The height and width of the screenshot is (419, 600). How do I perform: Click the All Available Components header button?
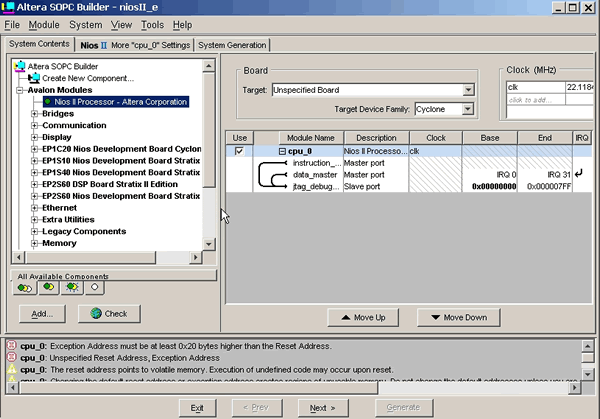coord(114,276)
